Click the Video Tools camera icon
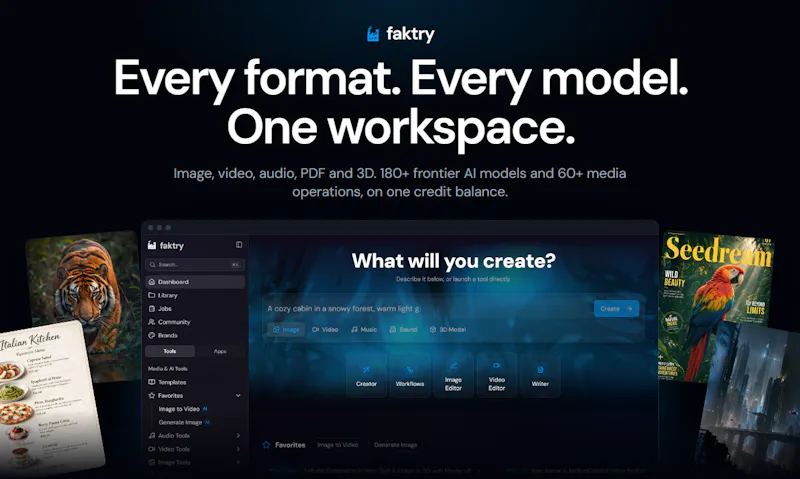This screenshot has height=479, width=800. pos(152,449)
